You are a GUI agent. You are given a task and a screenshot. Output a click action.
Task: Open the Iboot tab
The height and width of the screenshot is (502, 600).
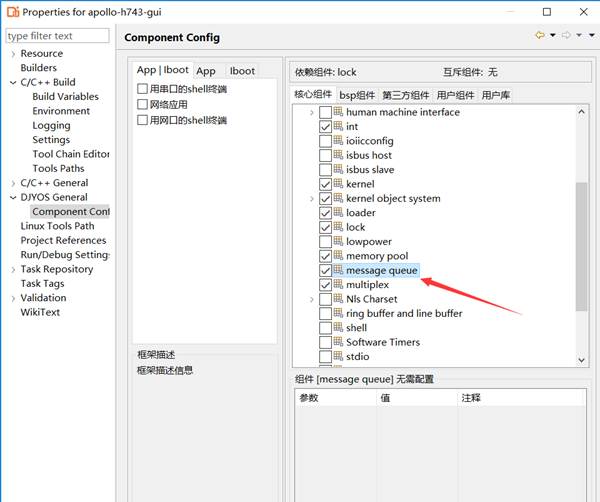pyautogui.click(x=242, y=71)
